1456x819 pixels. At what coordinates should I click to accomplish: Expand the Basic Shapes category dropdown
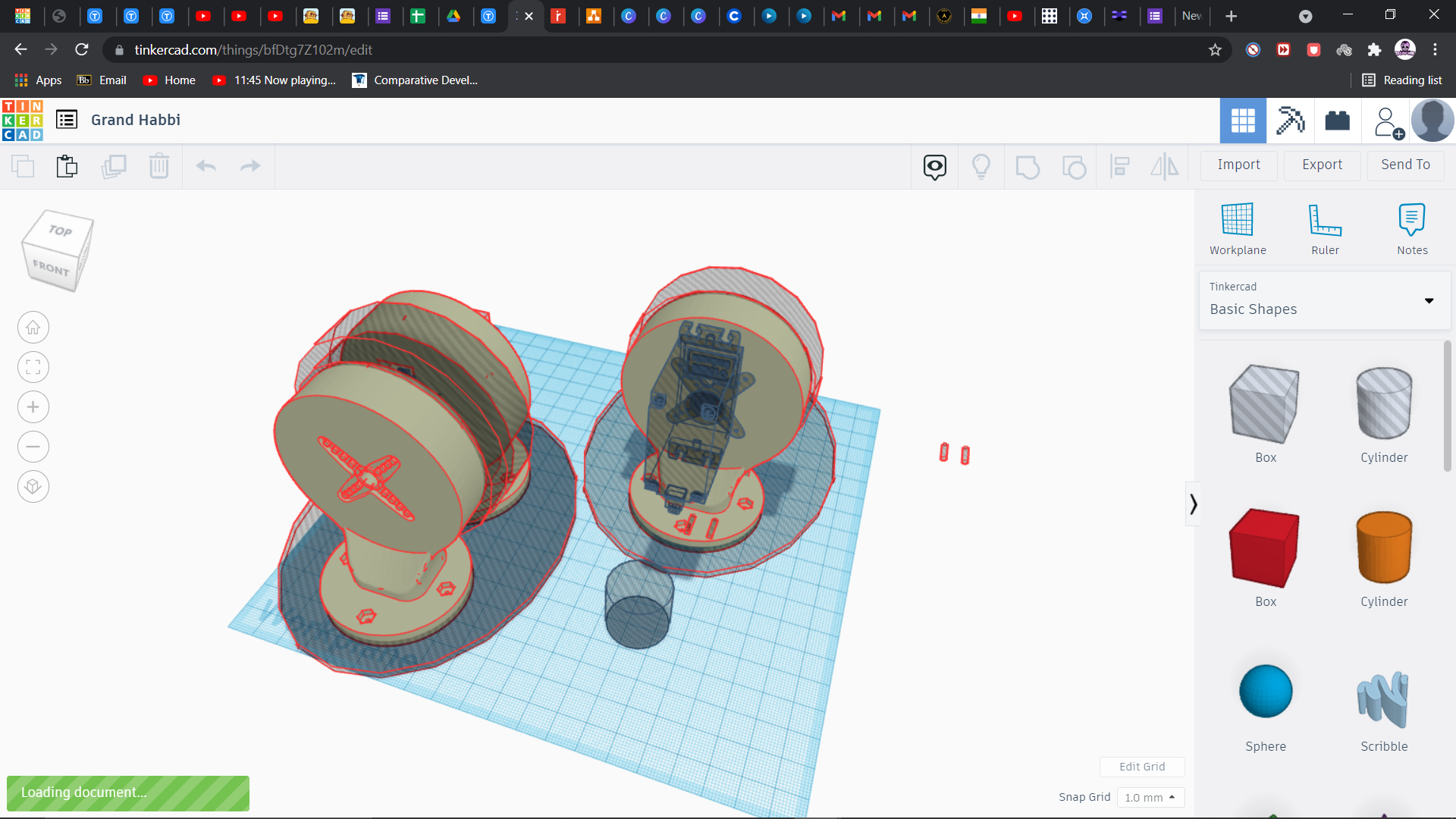click(1429, 301)
